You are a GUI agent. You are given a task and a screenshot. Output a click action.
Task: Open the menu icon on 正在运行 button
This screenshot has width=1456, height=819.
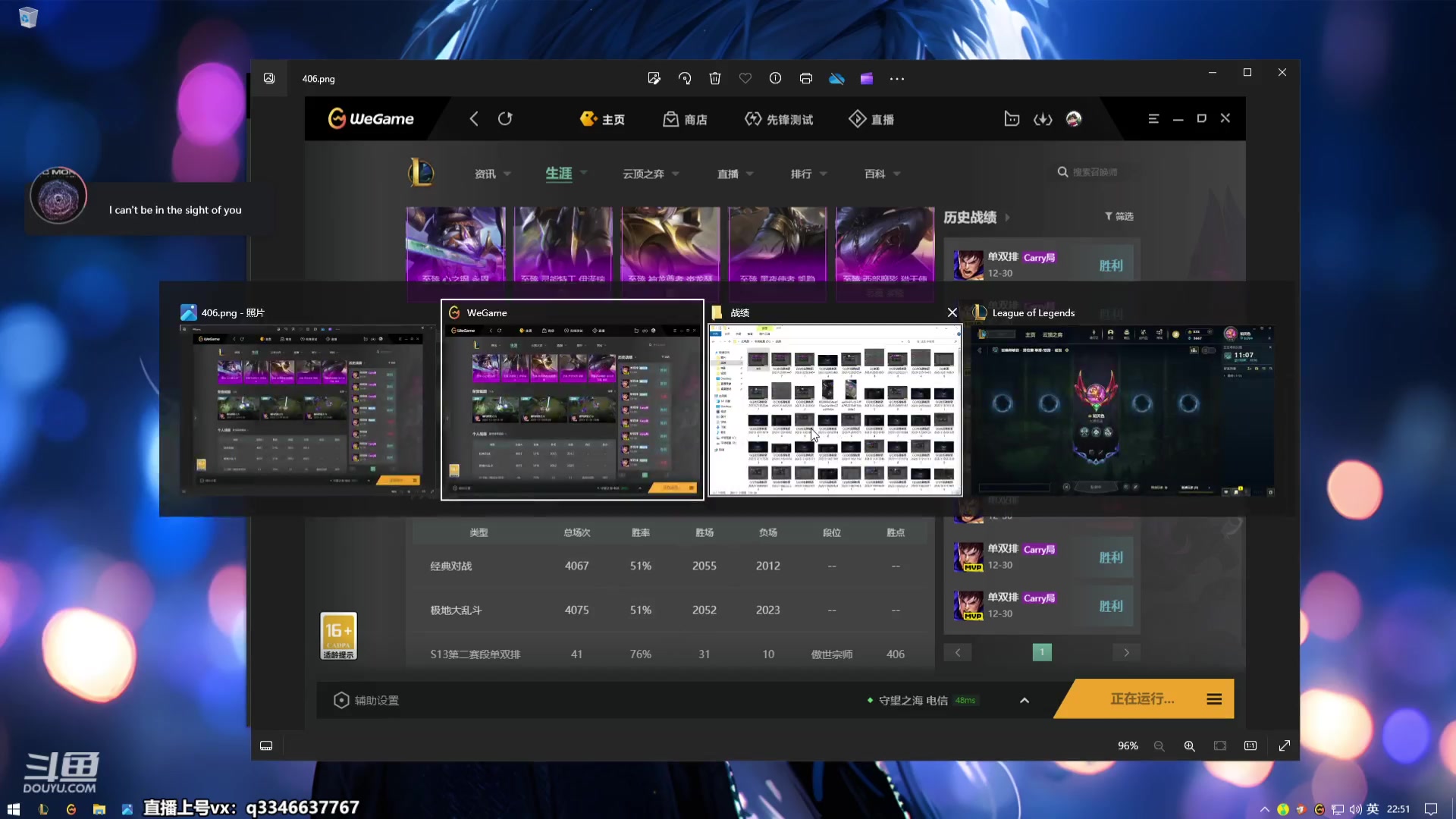1214,699
